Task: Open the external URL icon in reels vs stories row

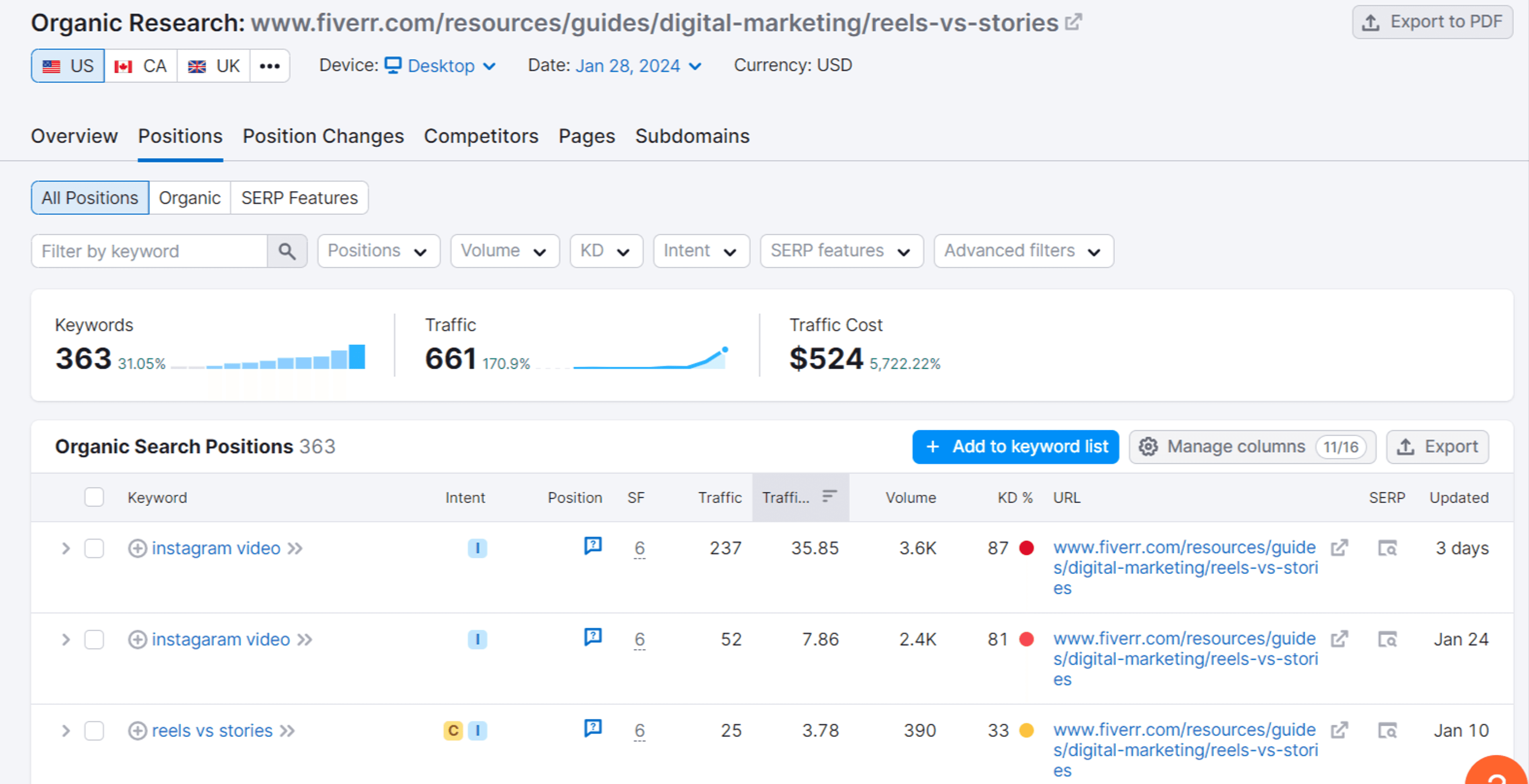Action: pyautogui.click(x=1339, y=731)
